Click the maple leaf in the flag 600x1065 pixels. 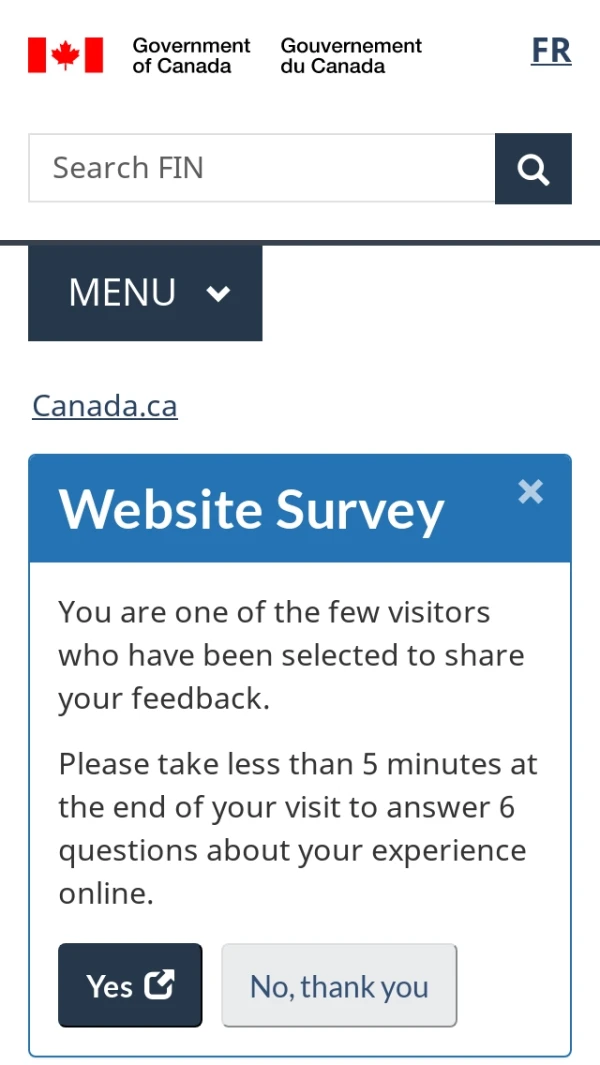(x=65, y=55)
